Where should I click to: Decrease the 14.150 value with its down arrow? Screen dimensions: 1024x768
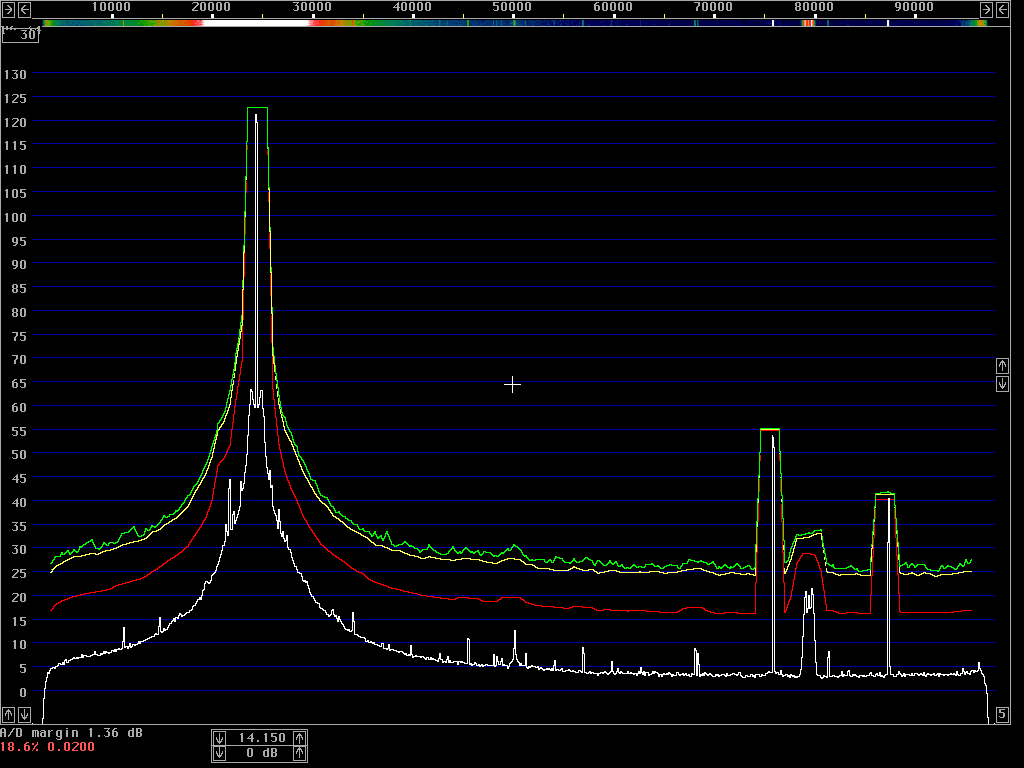[219, 738]
